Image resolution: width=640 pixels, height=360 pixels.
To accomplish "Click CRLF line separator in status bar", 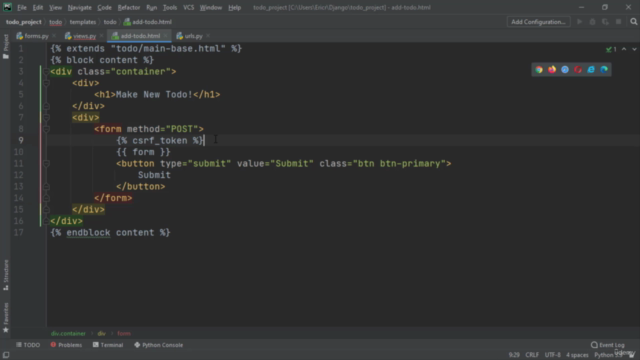I will 532,355.
